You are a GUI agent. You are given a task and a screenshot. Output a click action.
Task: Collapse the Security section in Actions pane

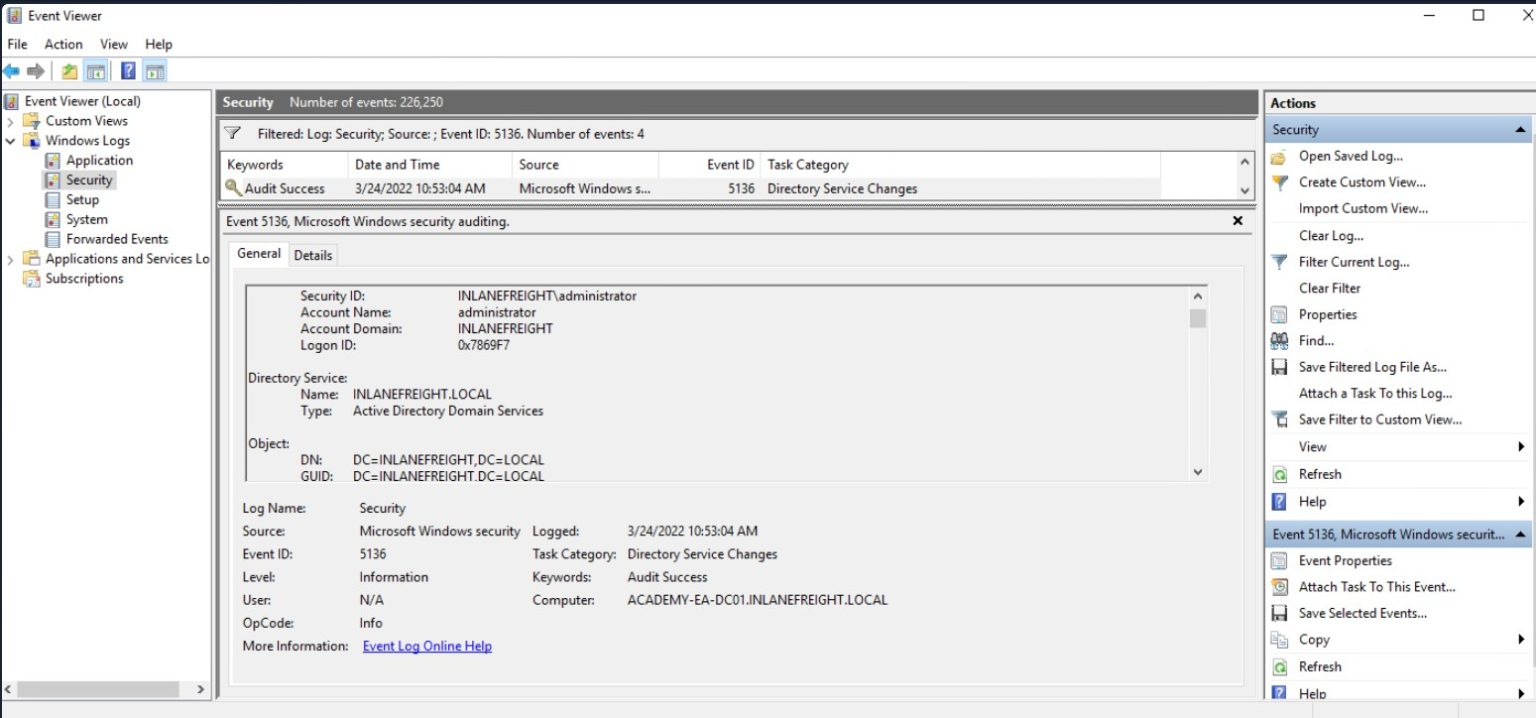(x=1520, y=130)
